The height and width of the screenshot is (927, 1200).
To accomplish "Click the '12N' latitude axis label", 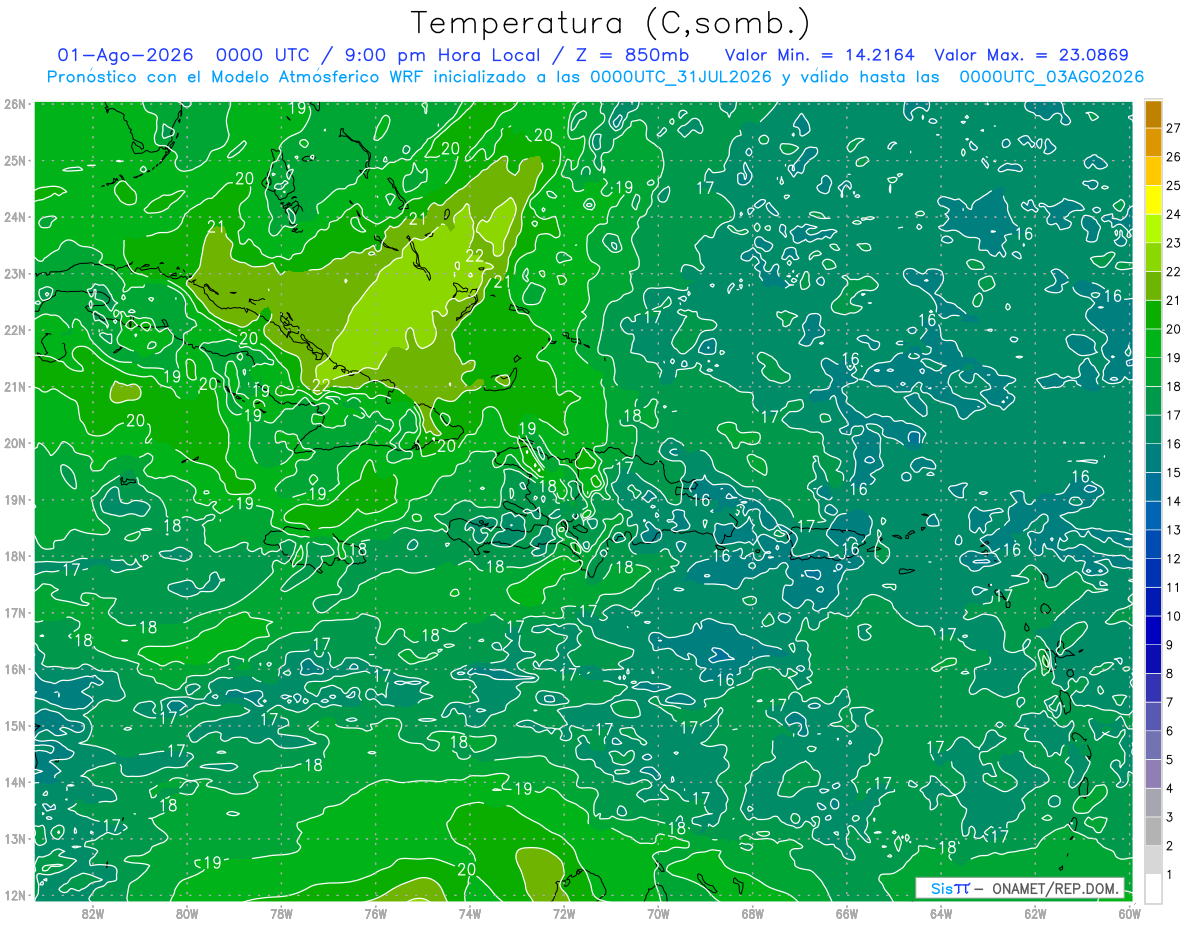I will pos(15,895).
